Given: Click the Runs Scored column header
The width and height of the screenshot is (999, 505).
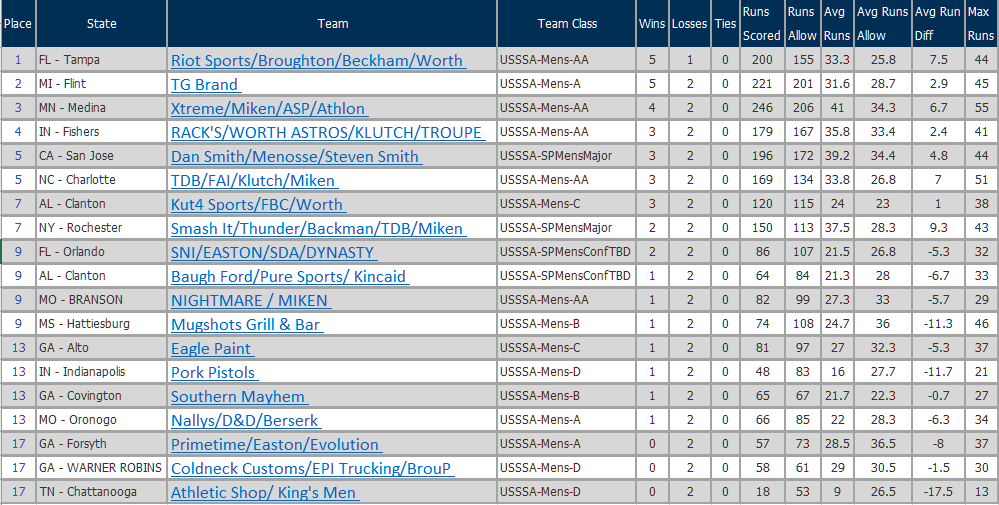Looking at the screenshot, I should (762, 24).
